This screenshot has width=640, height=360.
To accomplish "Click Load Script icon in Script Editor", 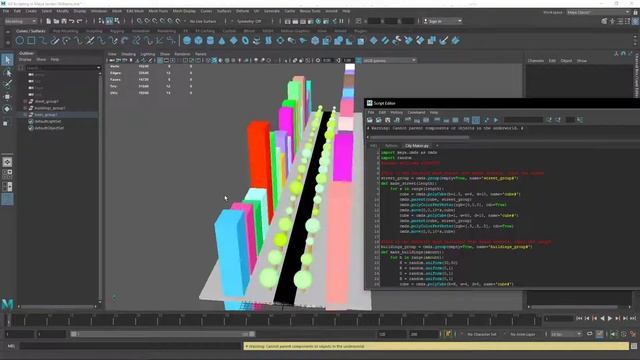I will [370, 120].
